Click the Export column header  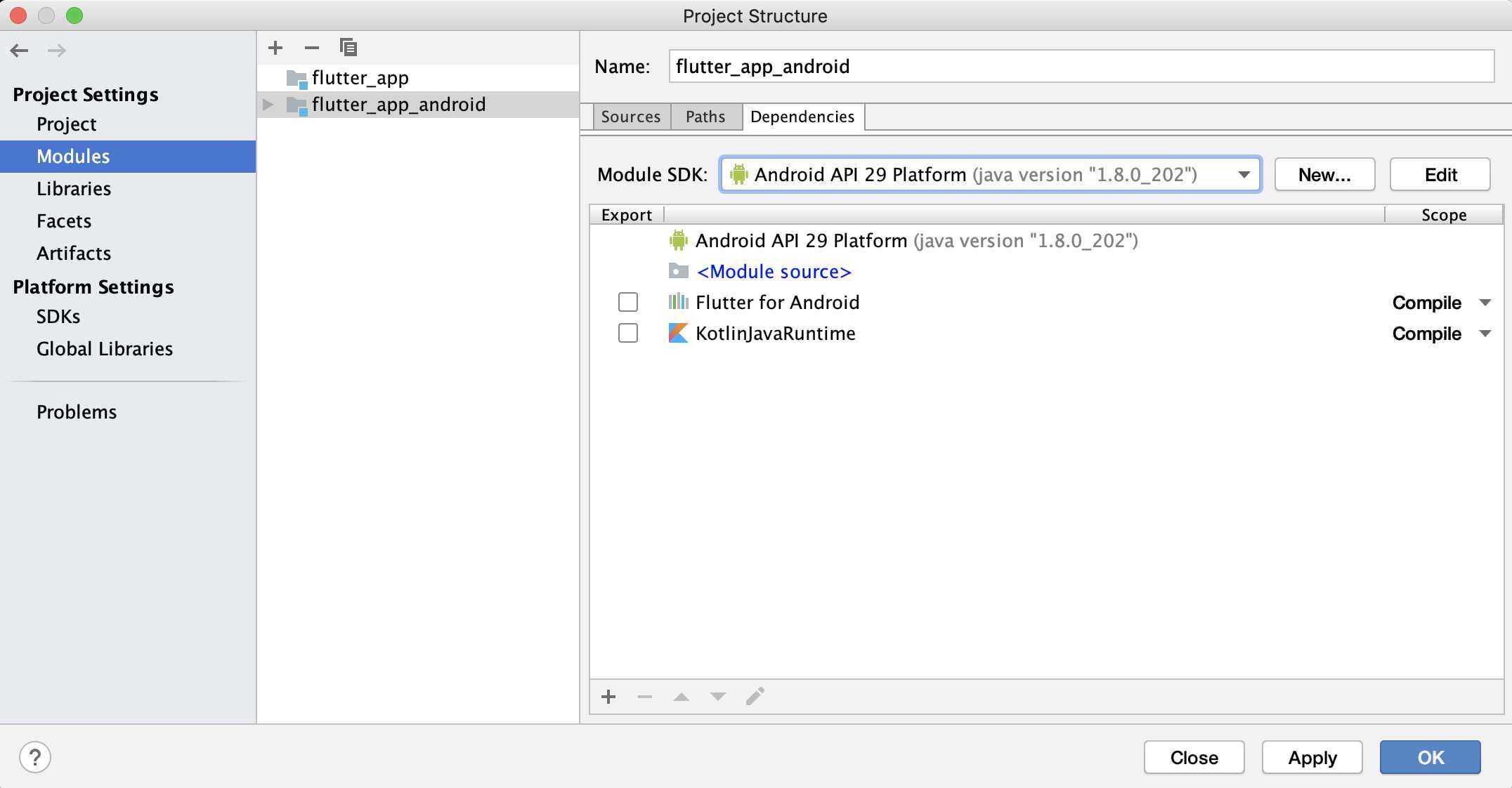click(x=627, y=215)
